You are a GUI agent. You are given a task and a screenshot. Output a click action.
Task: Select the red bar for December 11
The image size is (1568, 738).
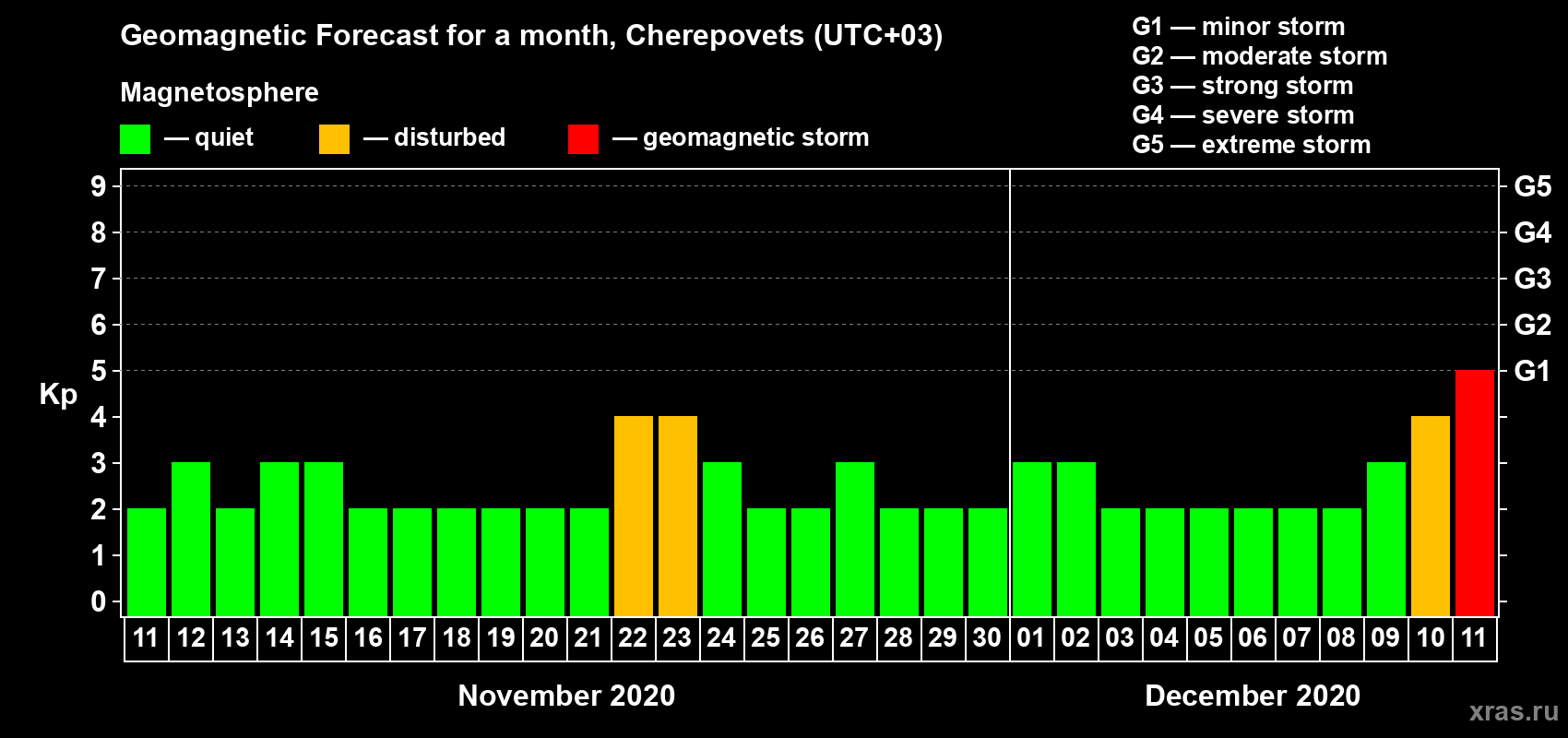point(1474,493)
